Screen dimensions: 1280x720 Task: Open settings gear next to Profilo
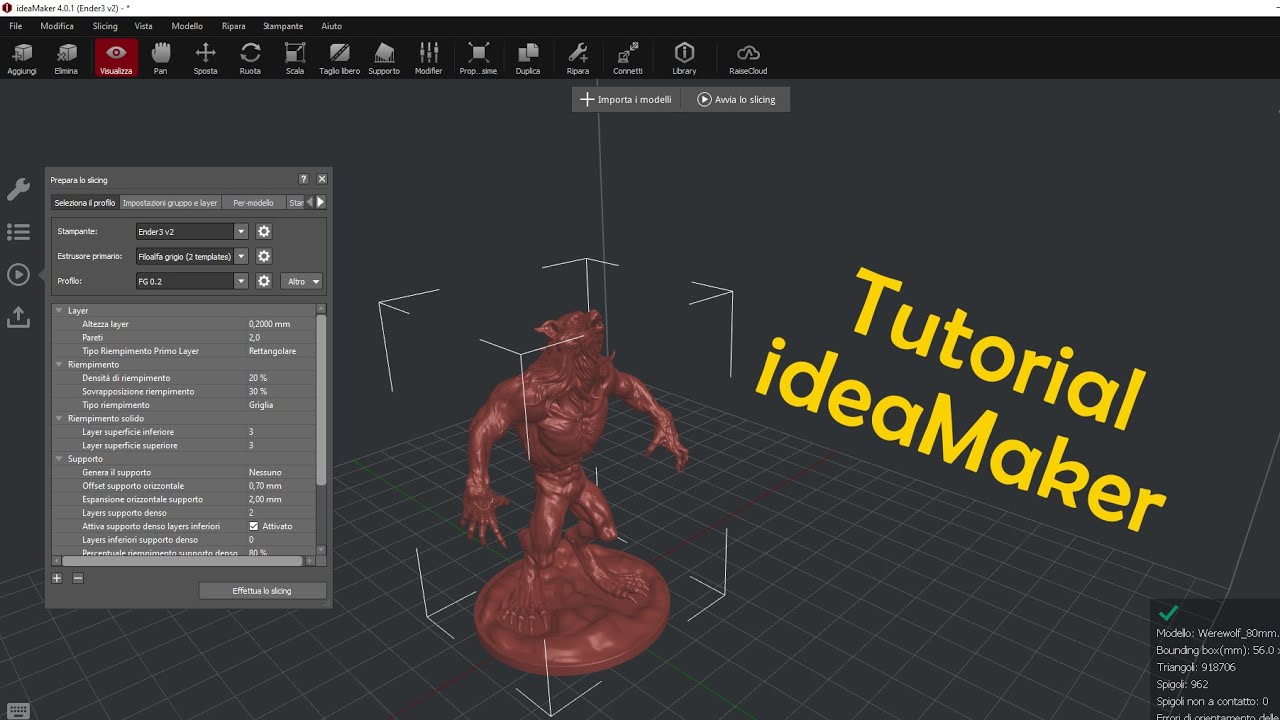[x=264, y=281]
